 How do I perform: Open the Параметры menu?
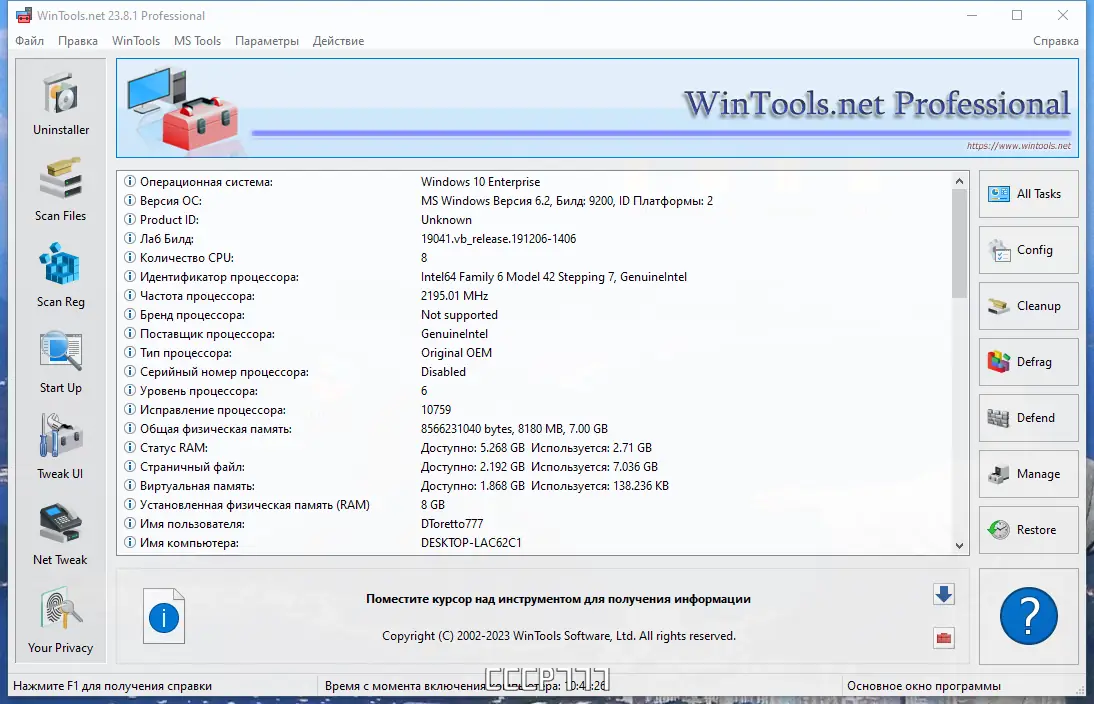click(267, 40)
